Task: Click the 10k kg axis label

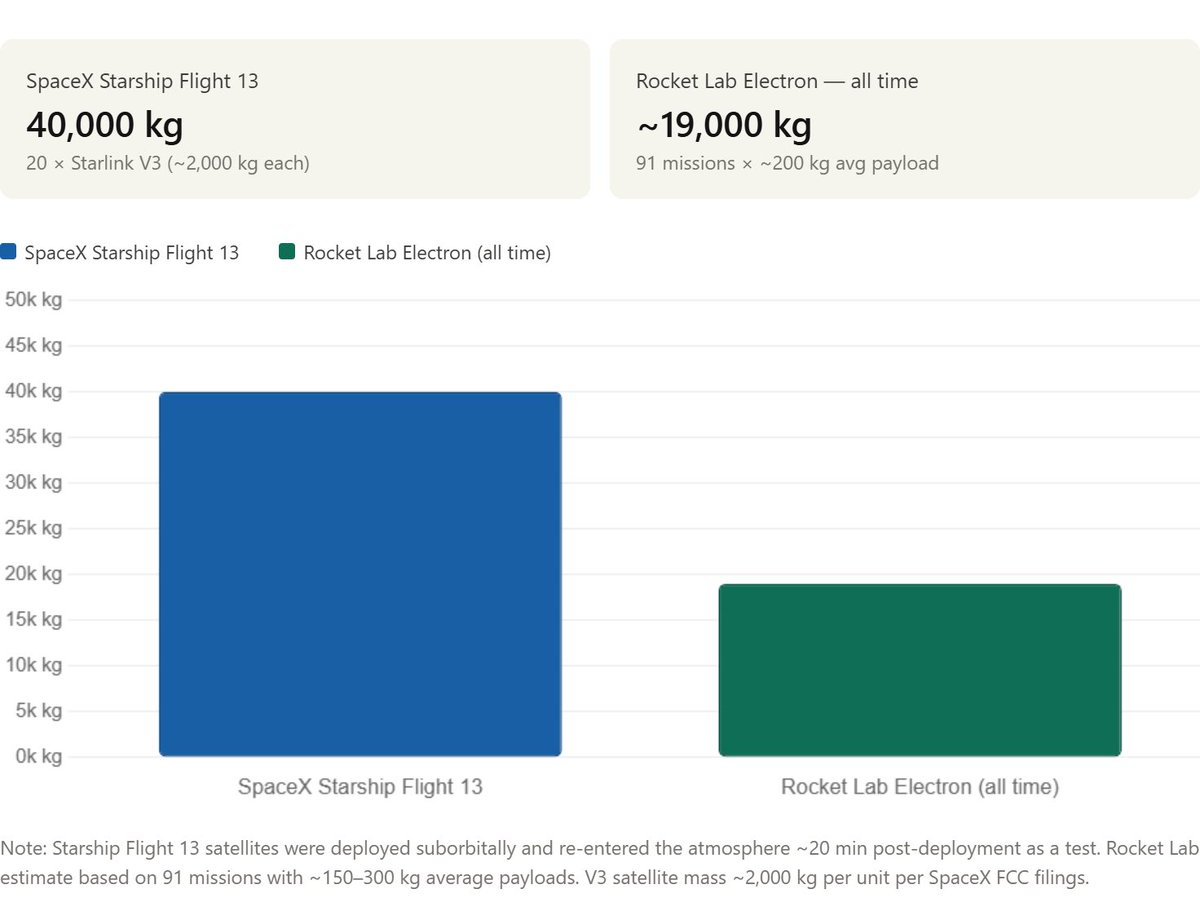Action: point(32,665)
